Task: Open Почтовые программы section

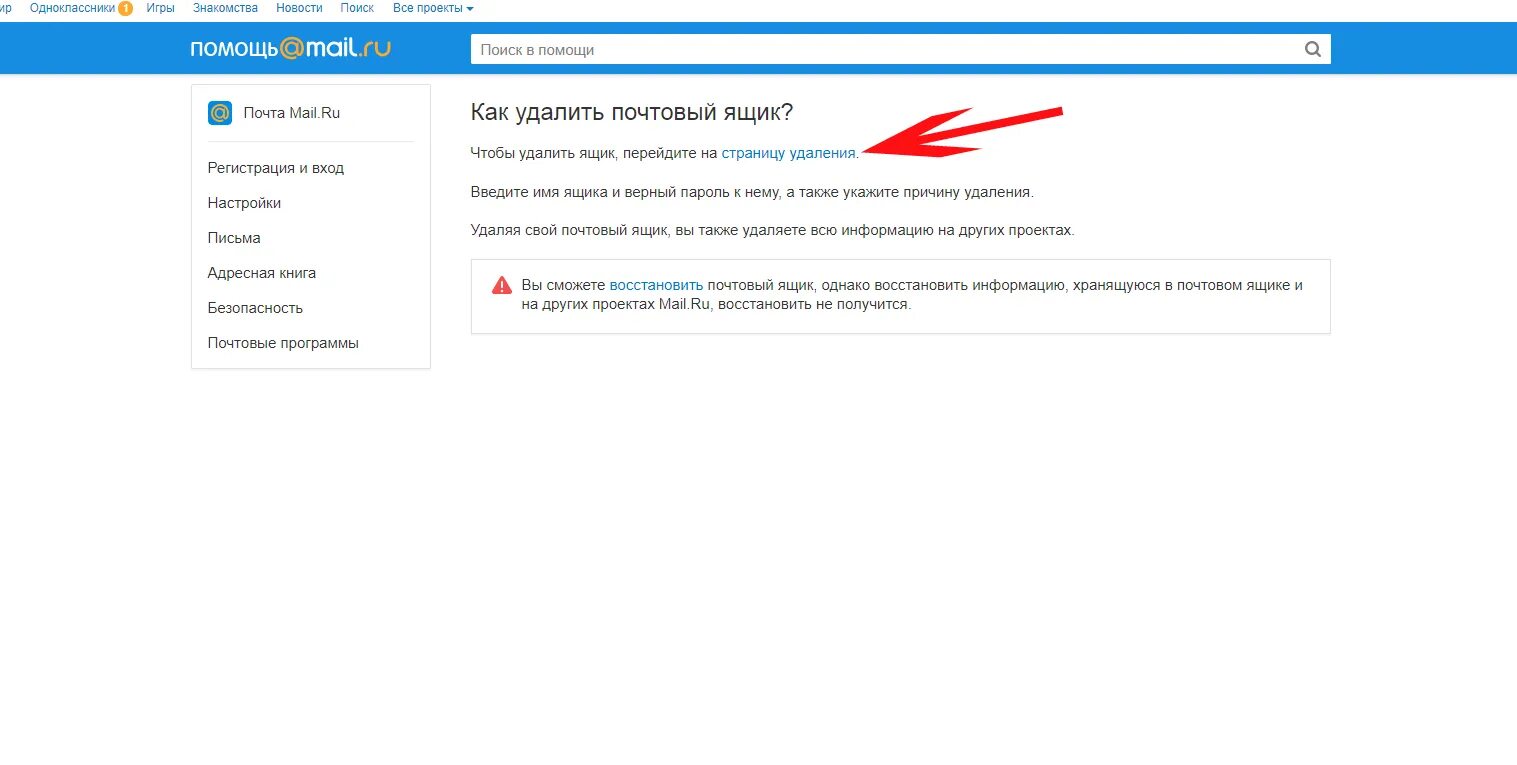Action: pyautogui.click(x=283, y=343)
